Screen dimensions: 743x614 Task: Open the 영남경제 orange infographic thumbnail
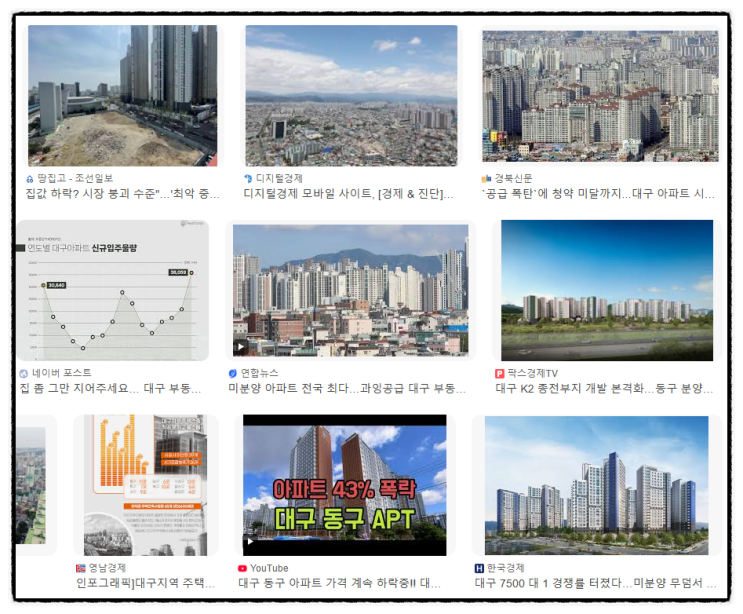click(x=145, y=485)
